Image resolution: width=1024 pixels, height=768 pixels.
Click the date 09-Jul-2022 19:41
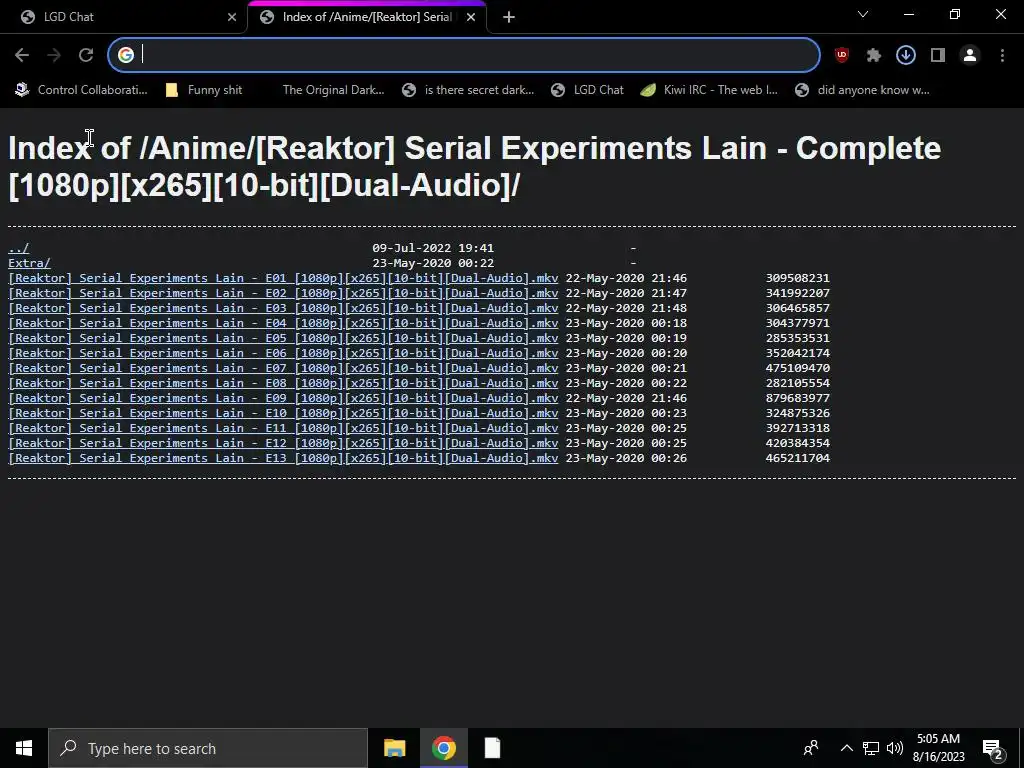point(433,248)
